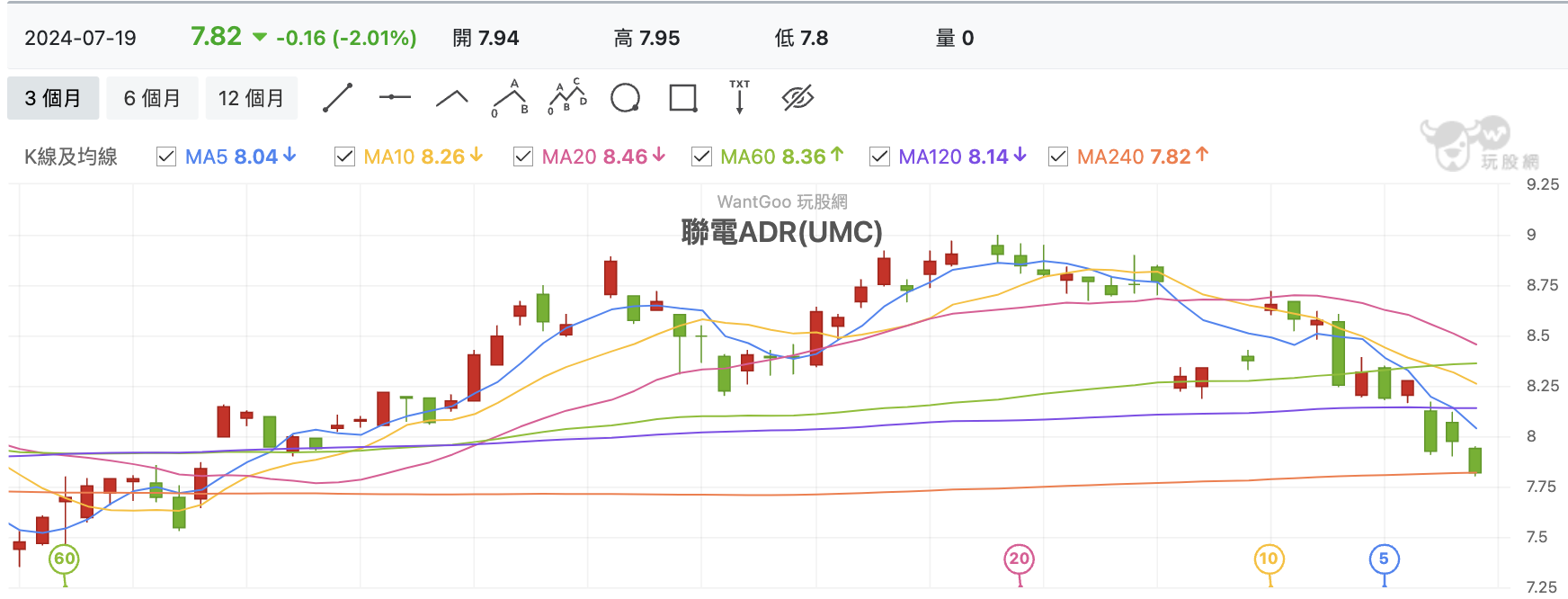
Task: Click the MA240 7.82 label
Action: 1143,156
